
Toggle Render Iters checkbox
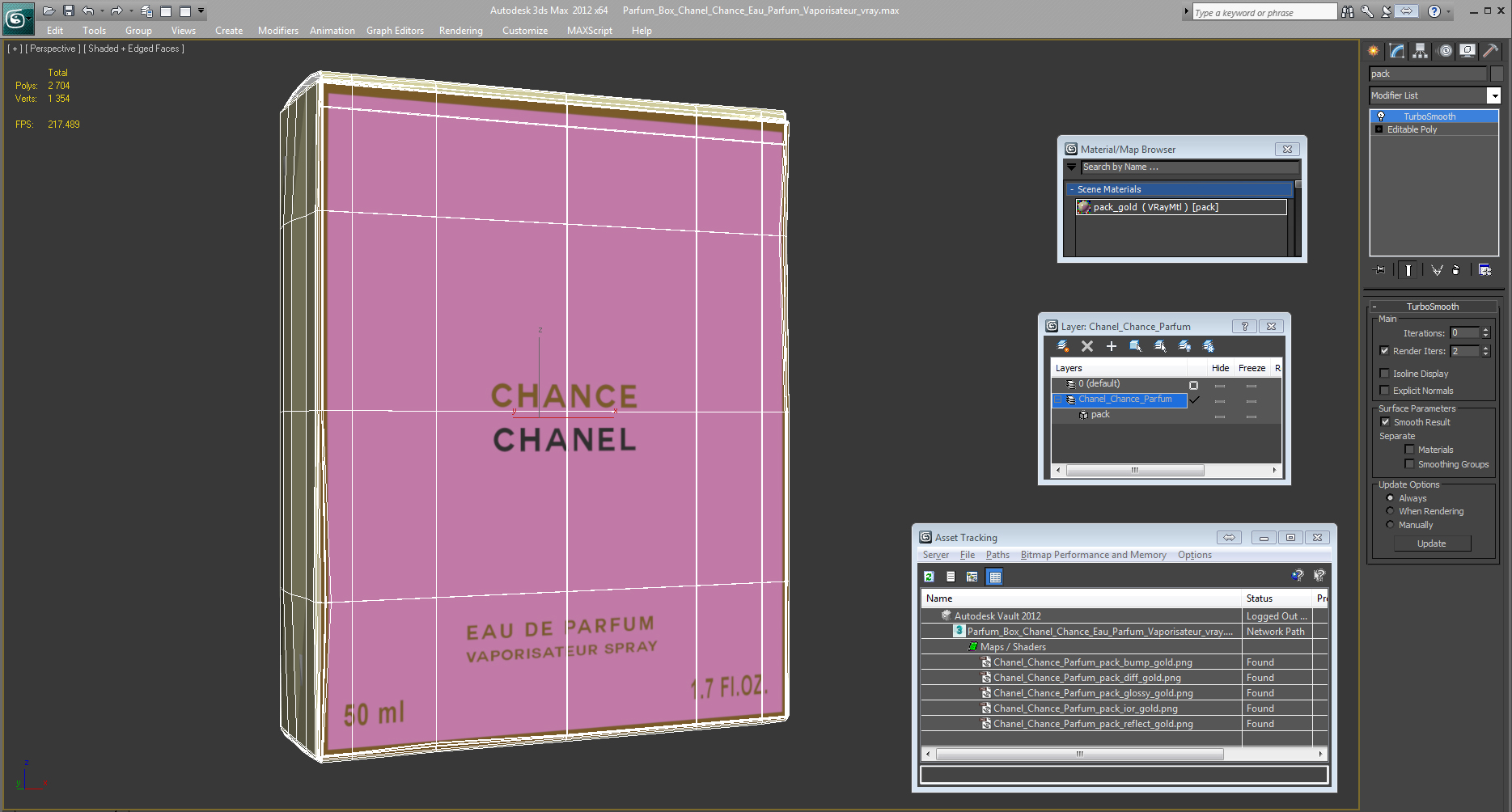[1384, 351]
